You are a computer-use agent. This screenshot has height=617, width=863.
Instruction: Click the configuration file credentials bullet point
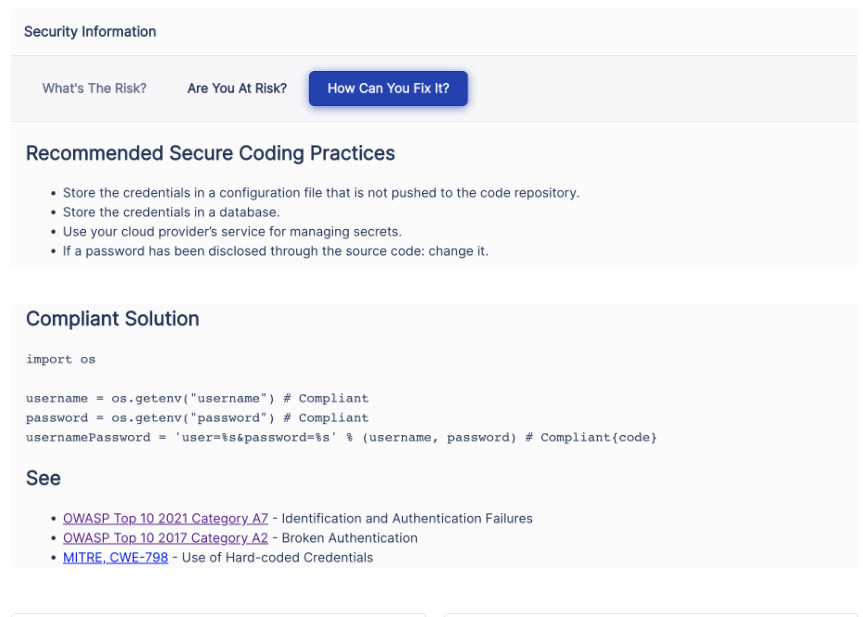320,192
